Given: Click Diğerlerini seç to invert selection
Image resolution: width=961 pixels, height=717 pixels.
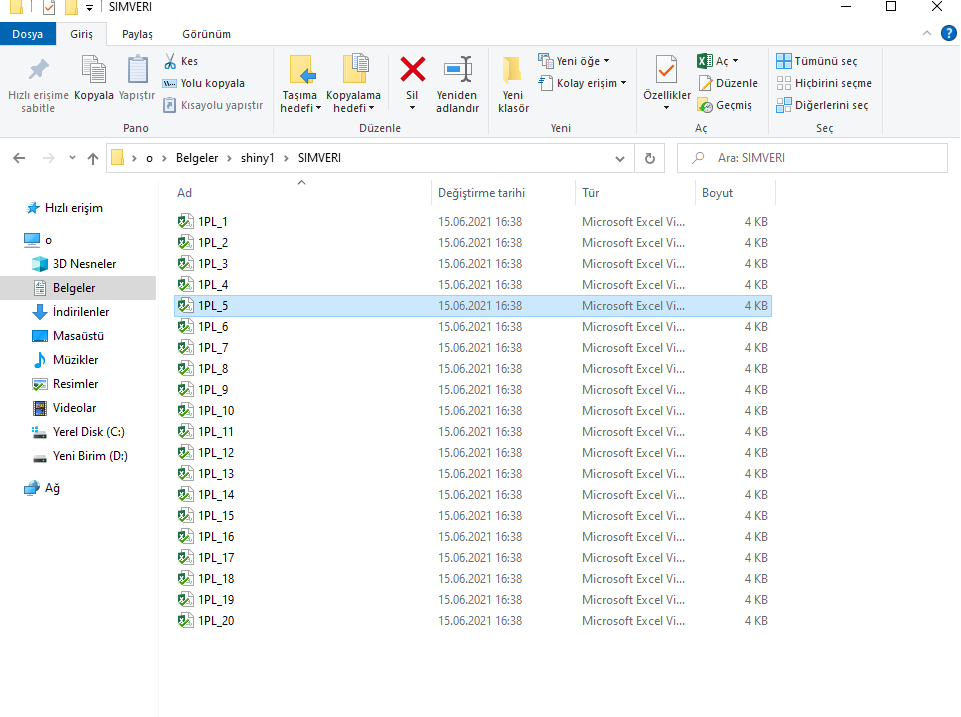Looking at the screenshot, I should [x=822, y=105].
